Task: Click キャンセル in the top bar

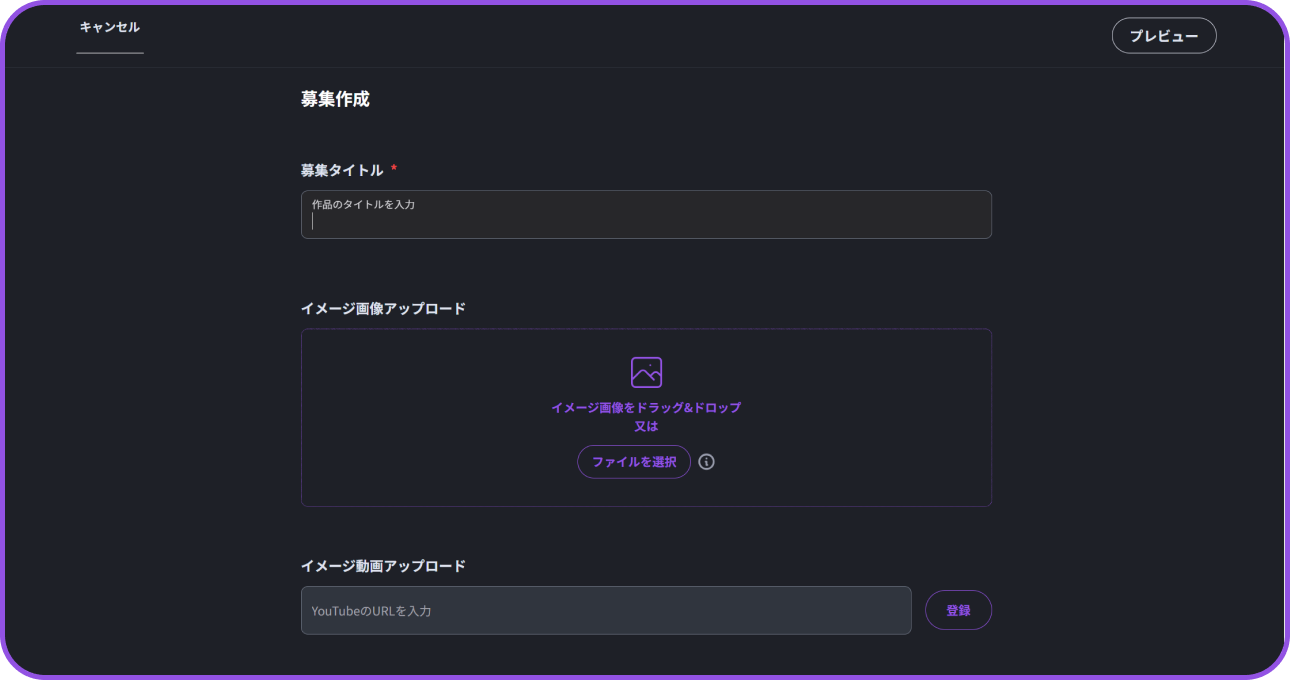Action: pos(110,27)
